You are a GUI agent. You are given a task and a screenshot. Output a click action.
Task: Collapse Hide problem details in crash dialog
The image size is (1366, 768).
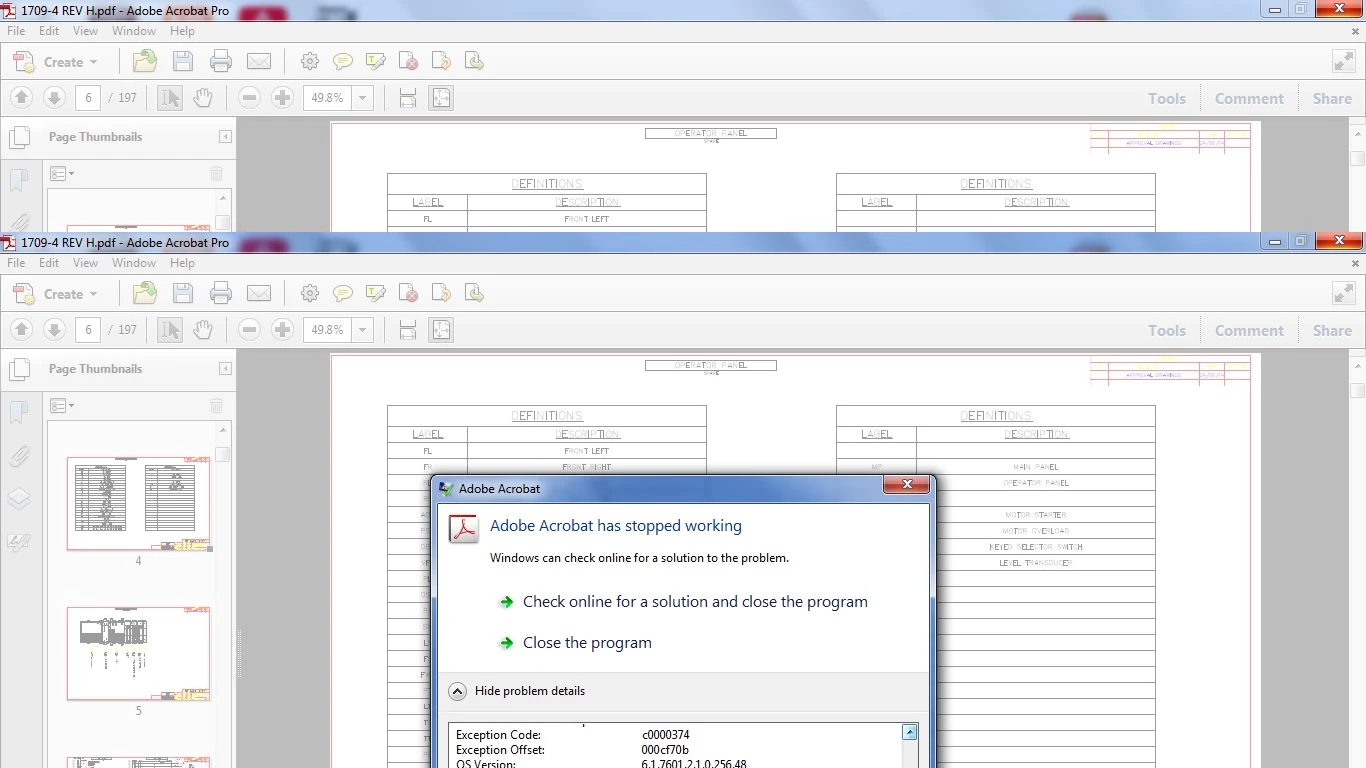pyautogui.click(x=516, y=691)
